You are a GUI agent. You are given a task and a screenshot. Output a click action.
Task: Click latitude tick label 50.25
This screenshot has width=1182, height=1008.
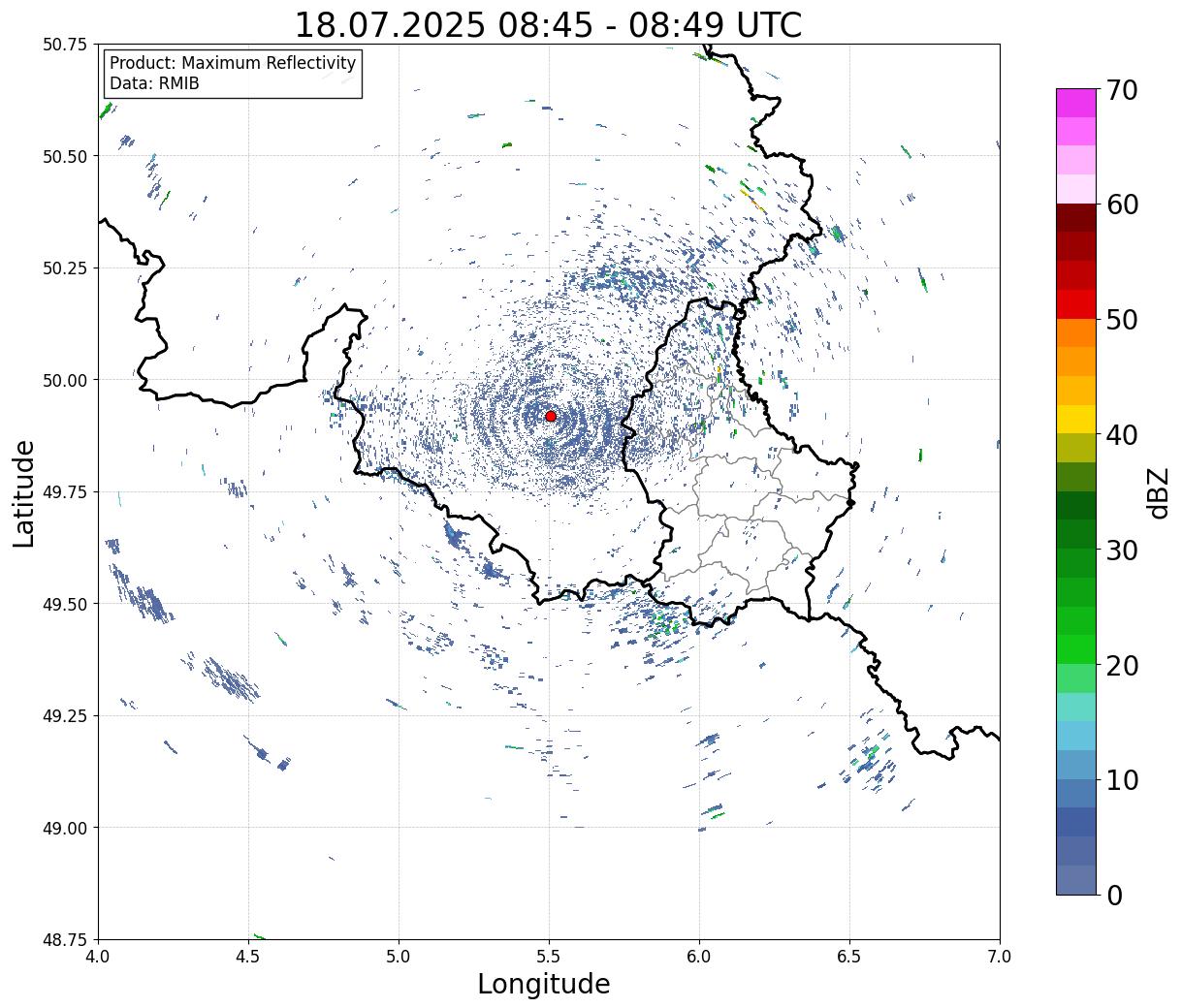tap(65, 268)
